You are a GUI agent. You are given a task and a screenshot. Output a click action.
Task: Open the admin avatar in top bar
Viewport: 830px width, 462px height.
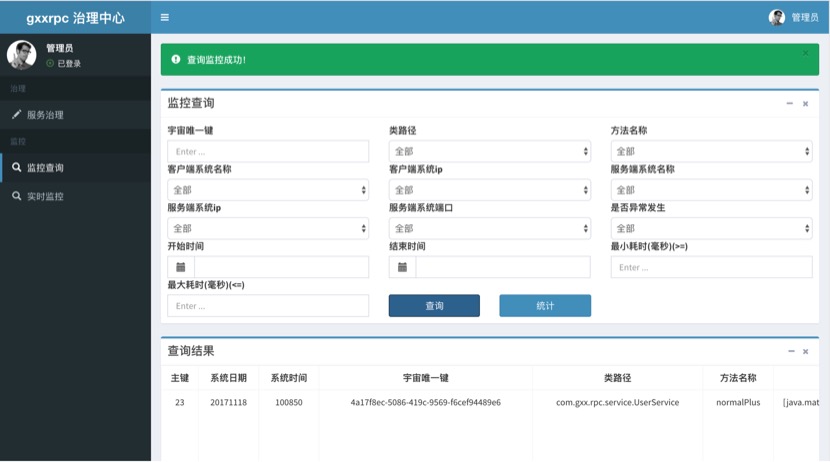(x=777, y=17)
